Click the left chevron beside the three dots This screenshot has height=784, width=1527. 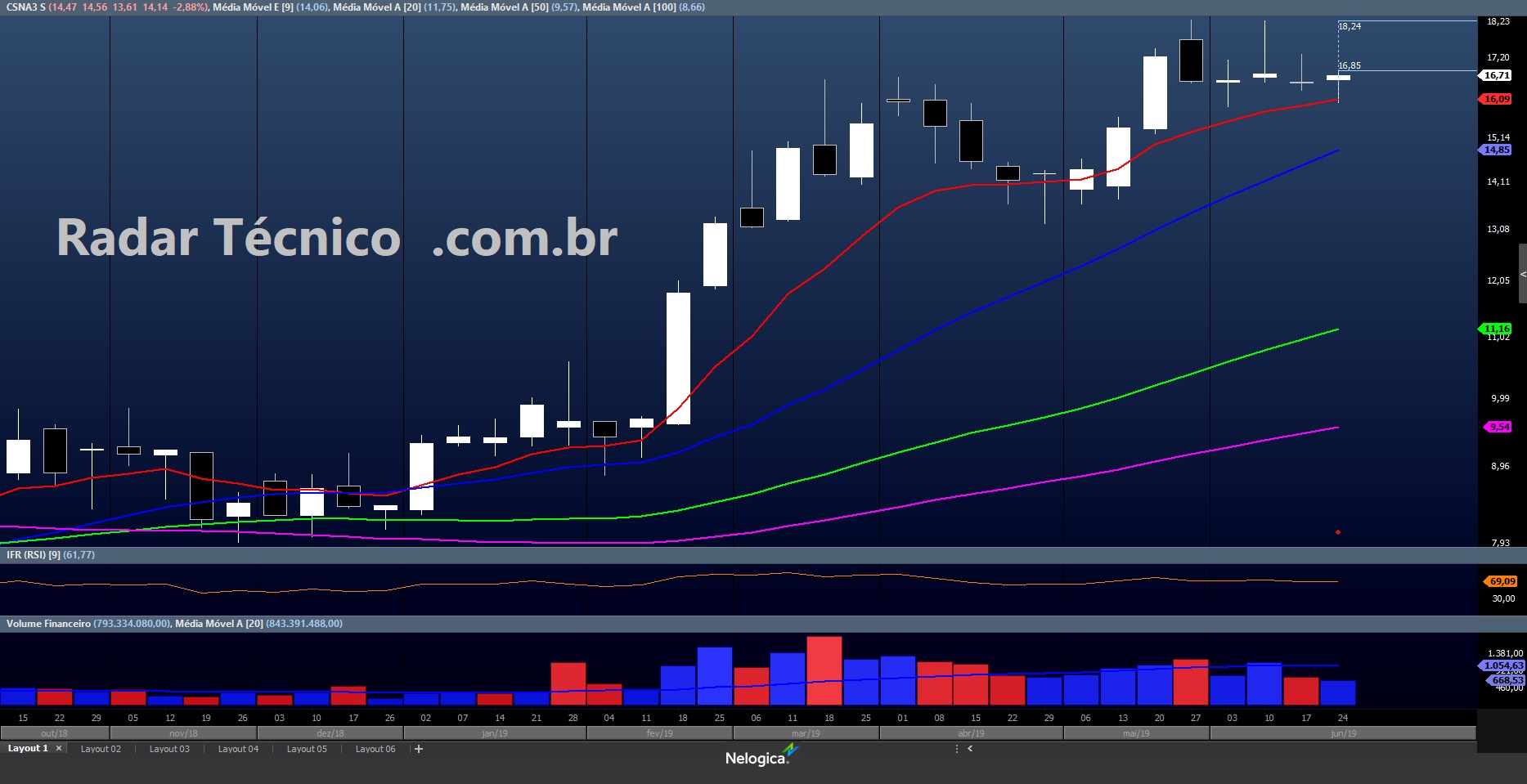(970, 749)
